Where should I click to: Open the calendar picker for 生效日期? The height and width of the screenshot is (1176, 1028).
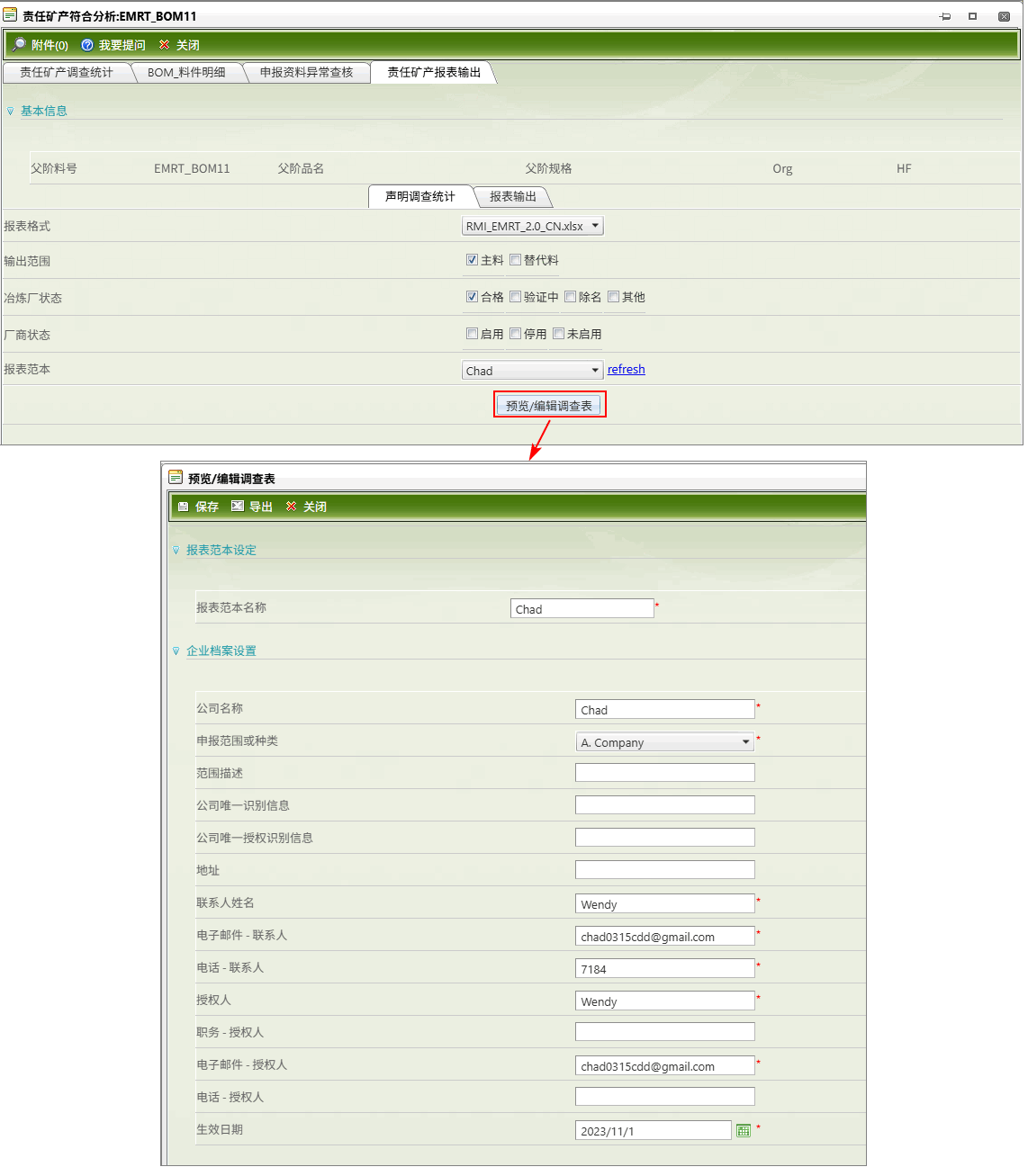click(x=744, y=1131)
